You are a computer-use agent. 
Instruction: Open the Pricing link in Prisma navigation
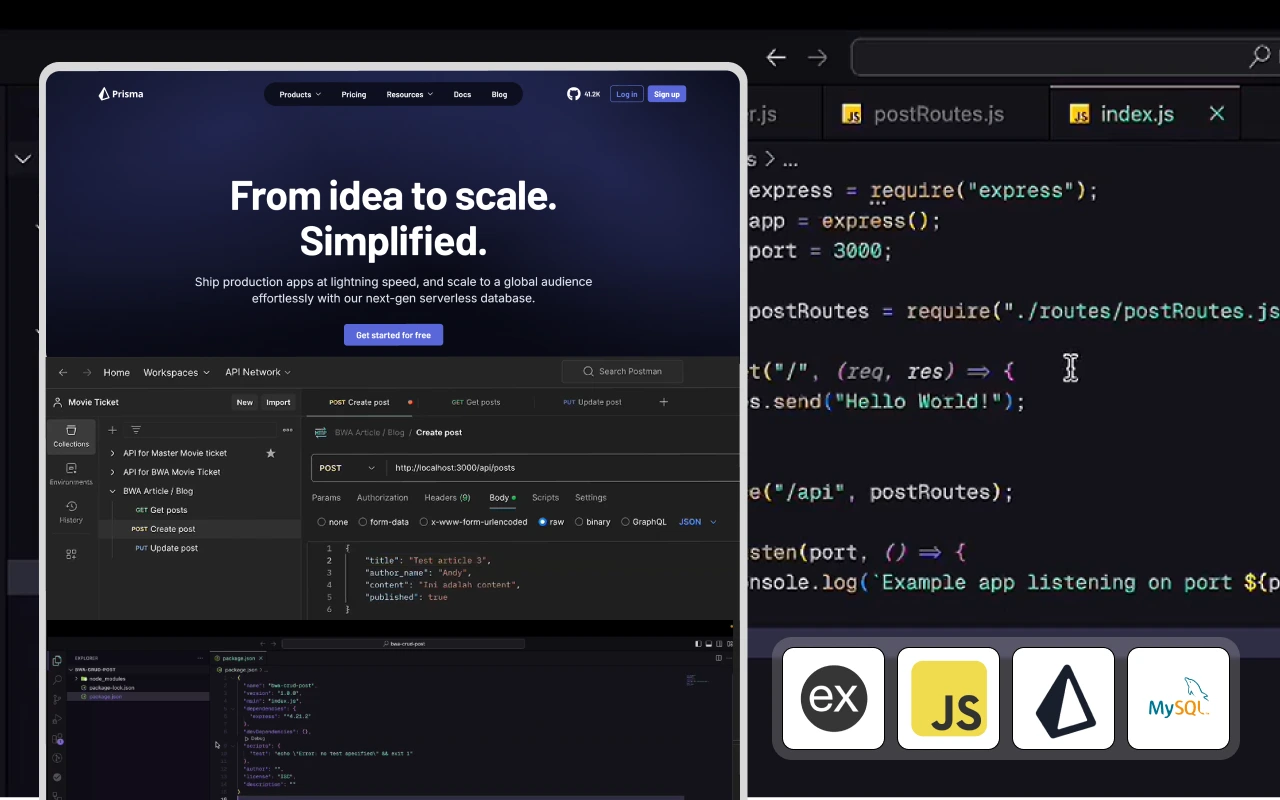[354, 94]
